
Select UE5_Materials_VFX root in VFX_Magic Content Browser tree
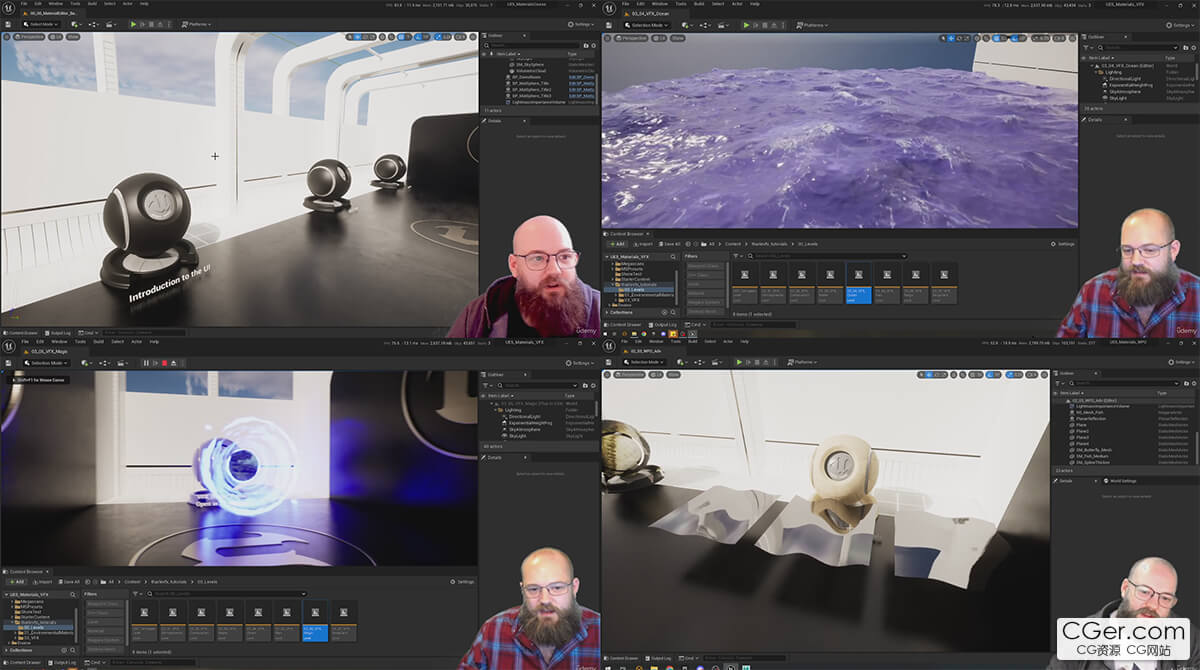pyautogui.click(x=28, y=594)
